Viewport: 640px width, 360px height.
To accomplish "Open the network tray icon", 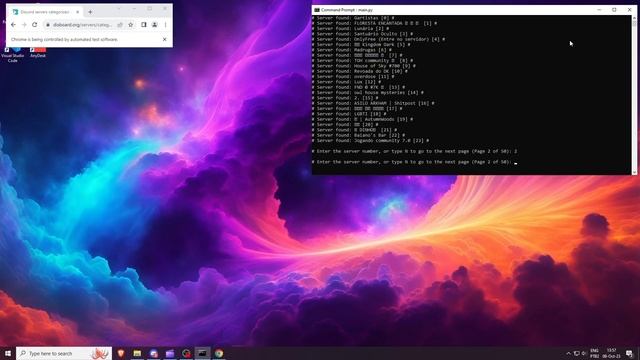I will [x=577, y=353].
